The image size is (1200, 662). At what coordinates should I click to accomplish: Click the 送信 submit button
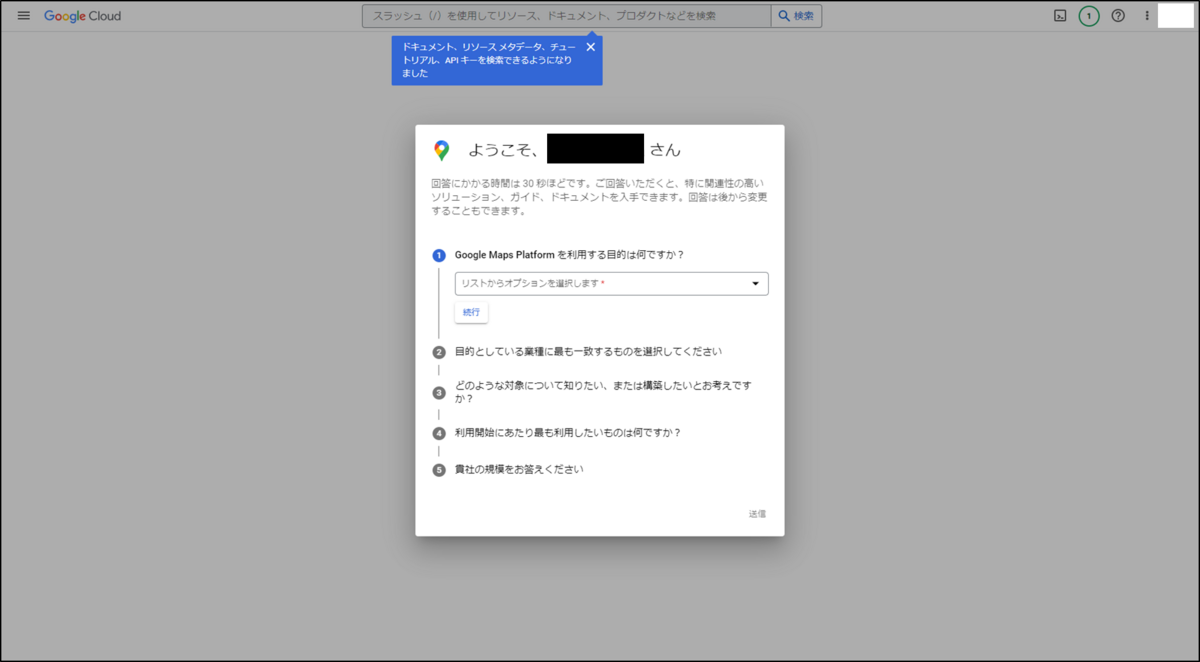[757, 514]
